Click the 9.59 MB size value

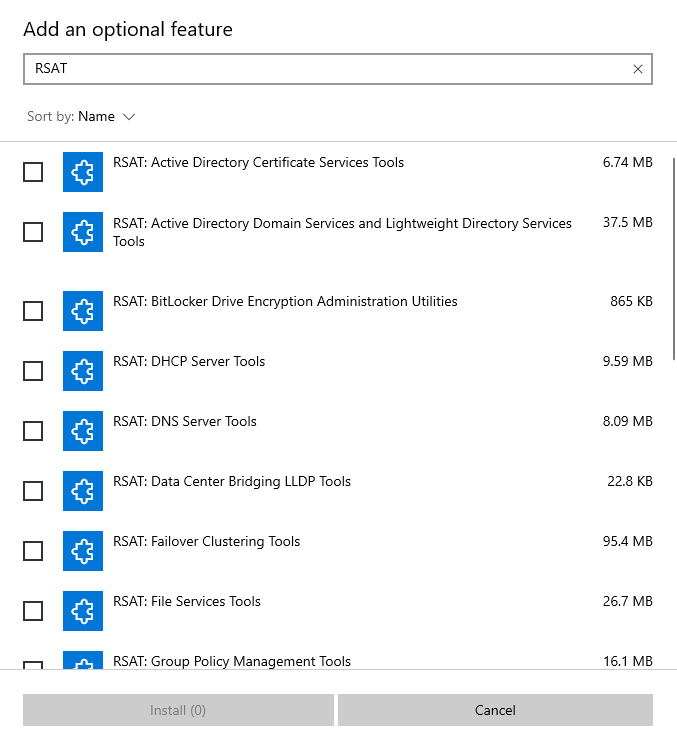627,362
